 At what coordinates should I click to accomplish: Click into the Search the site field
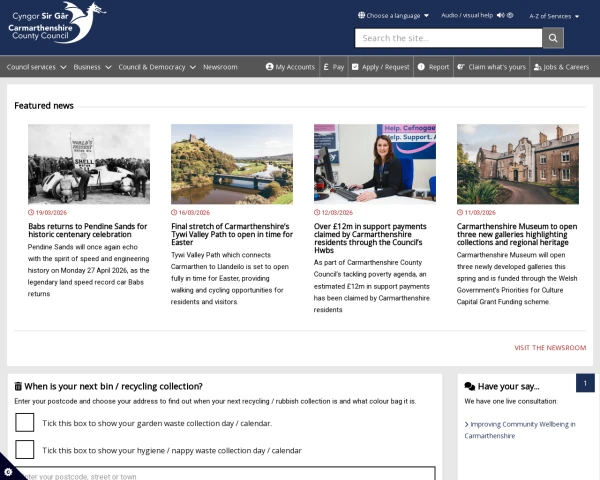coord(448,38)
